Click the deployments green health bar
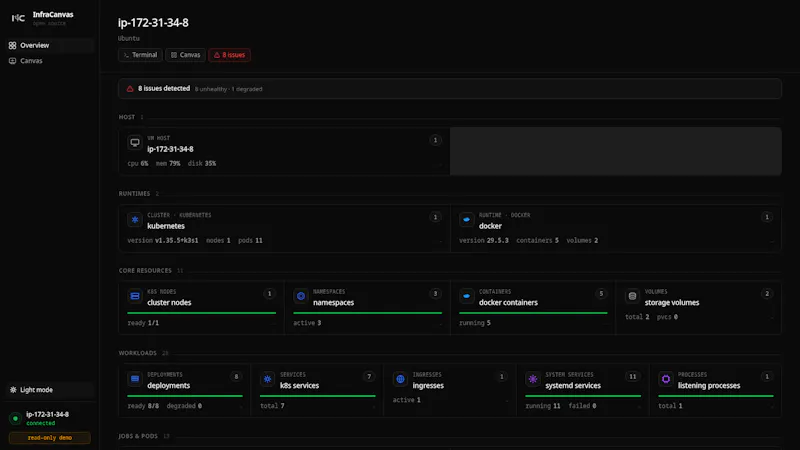Viewport: 800px width, 450px height. [185, 395]
